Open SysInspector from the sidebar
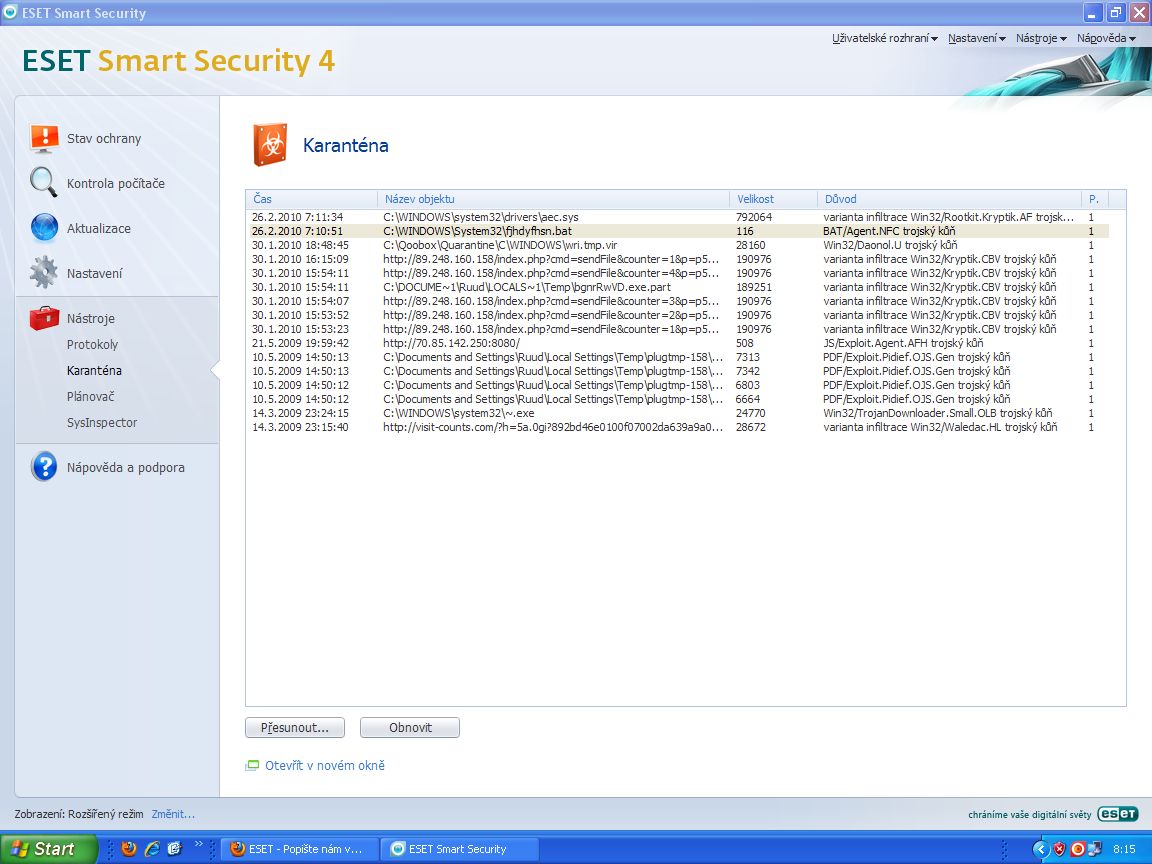 pyautogui.click(x=102, y=423)
